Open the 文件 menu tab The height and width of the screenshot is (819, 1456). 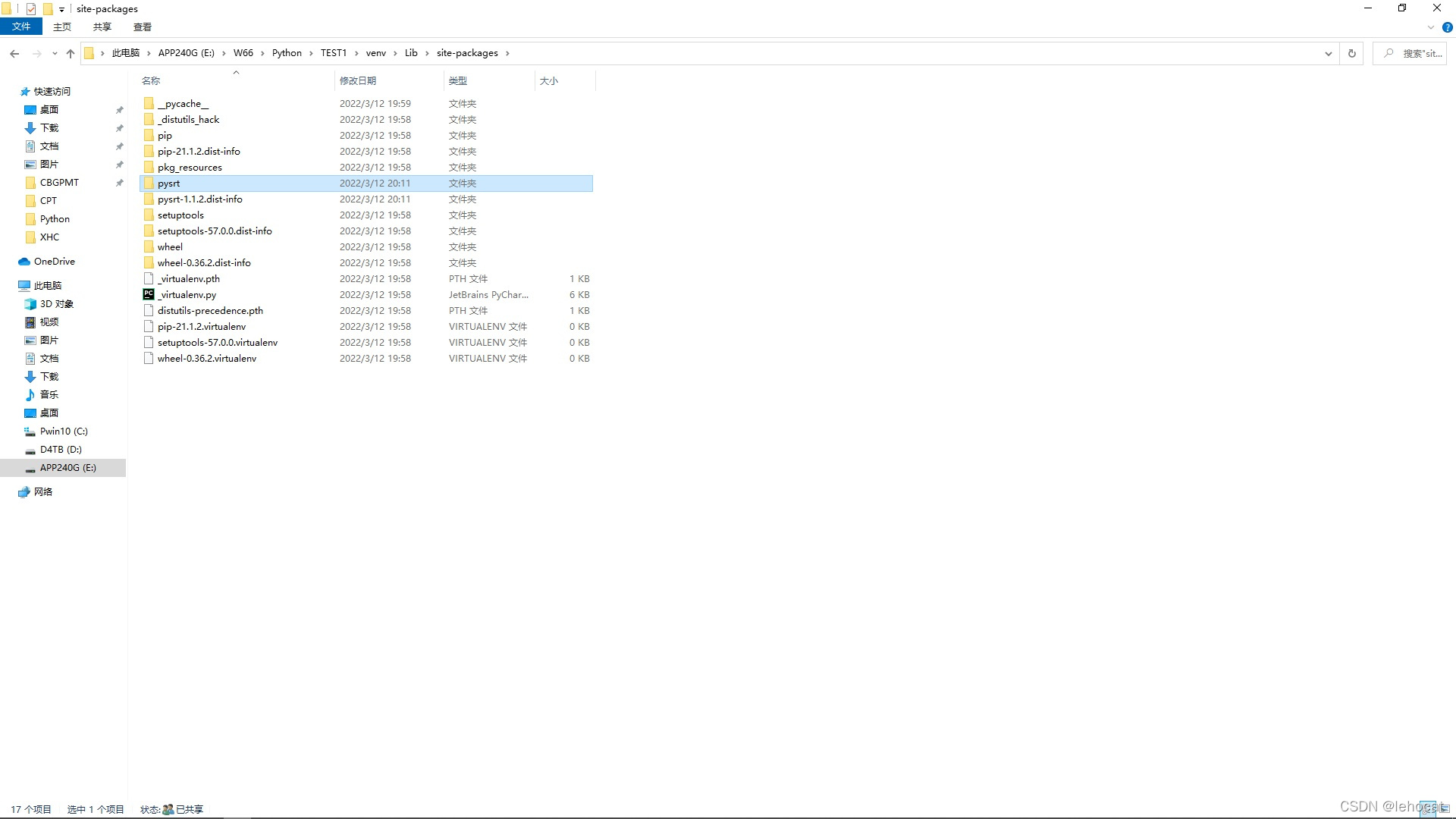click(21, 27)
